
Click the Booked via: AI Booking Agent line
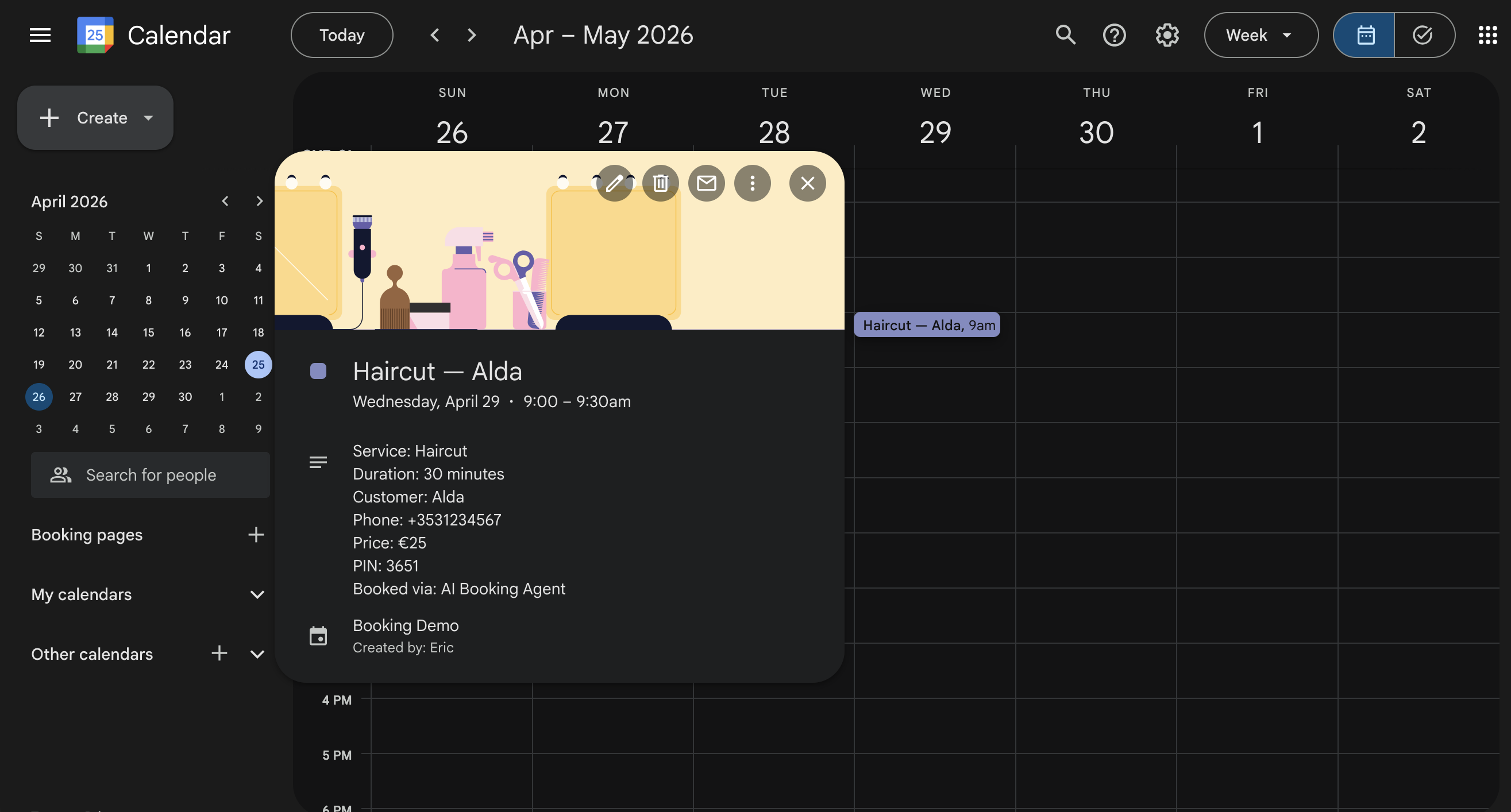point(458,588)
